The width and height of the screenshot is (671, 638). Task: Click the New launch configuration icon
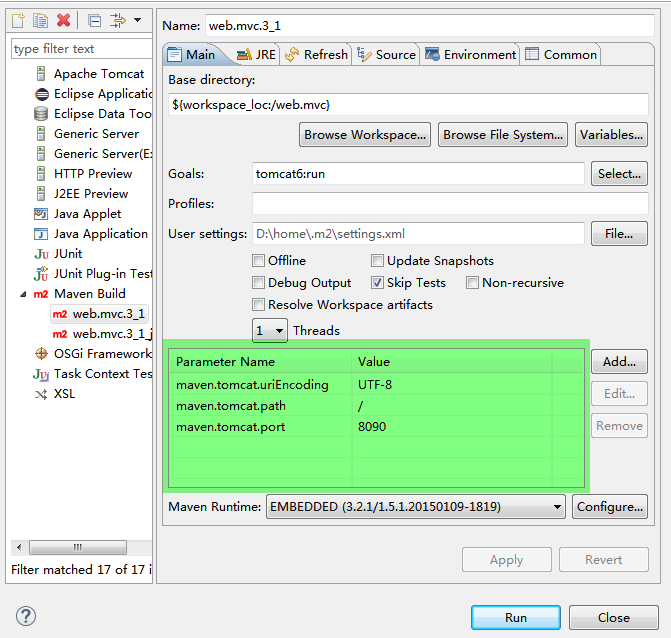(x=18, y=20)
